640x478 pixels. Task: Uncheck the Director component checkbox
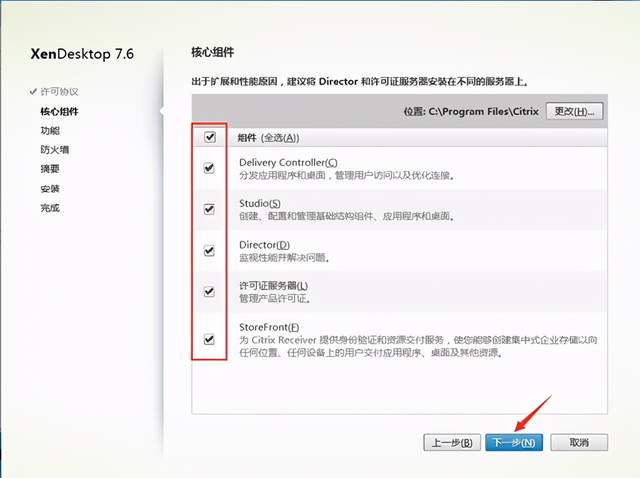[x=209, y=250]
